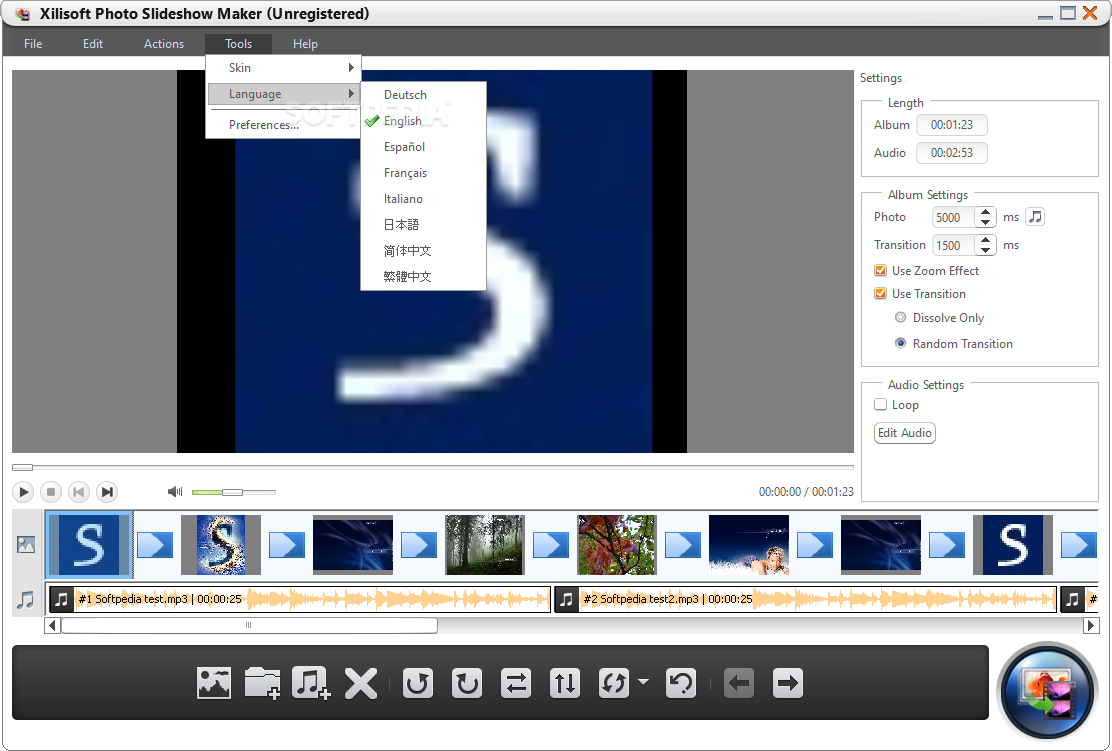Expand the Language submenu
1112x751 pixels.
click(284, 94)
